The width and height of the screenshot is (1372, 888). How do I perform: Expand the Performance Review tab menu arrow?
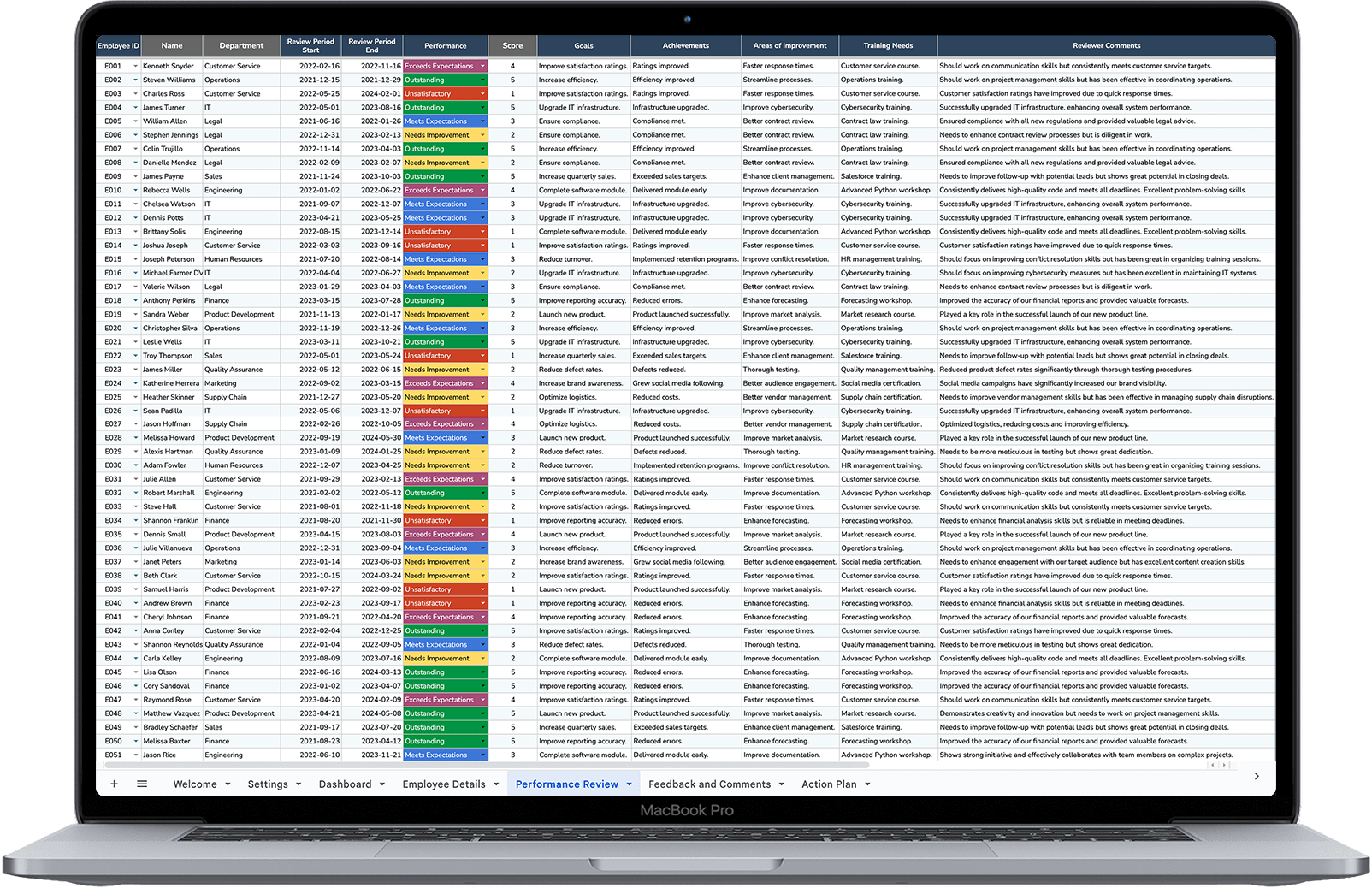630,784
